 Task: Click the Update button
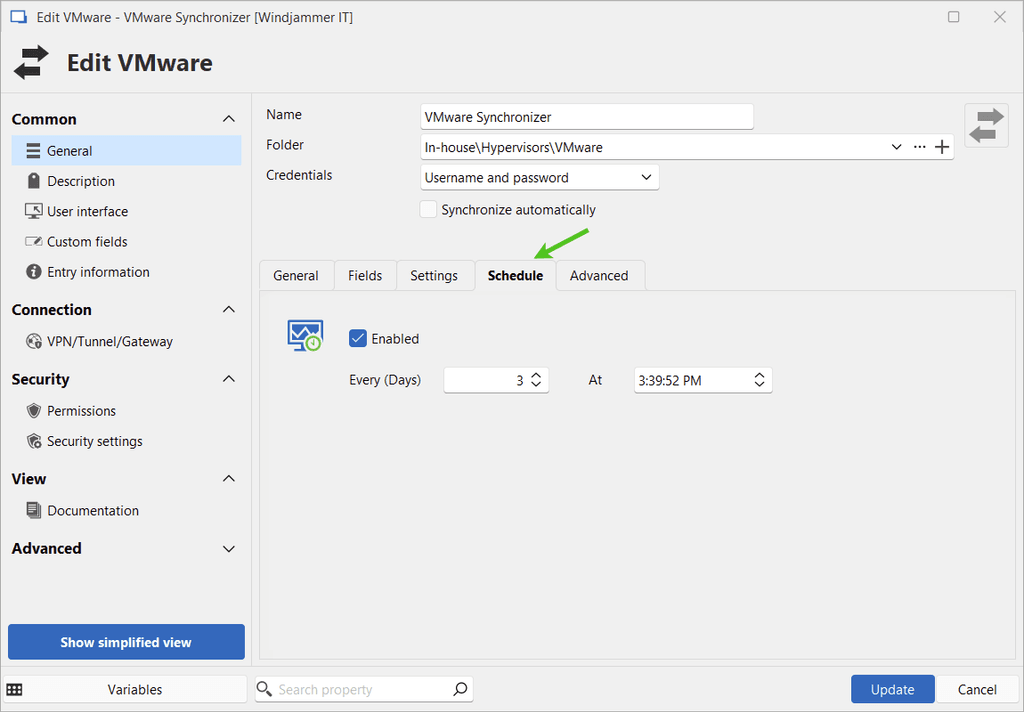tap(892, 689)
